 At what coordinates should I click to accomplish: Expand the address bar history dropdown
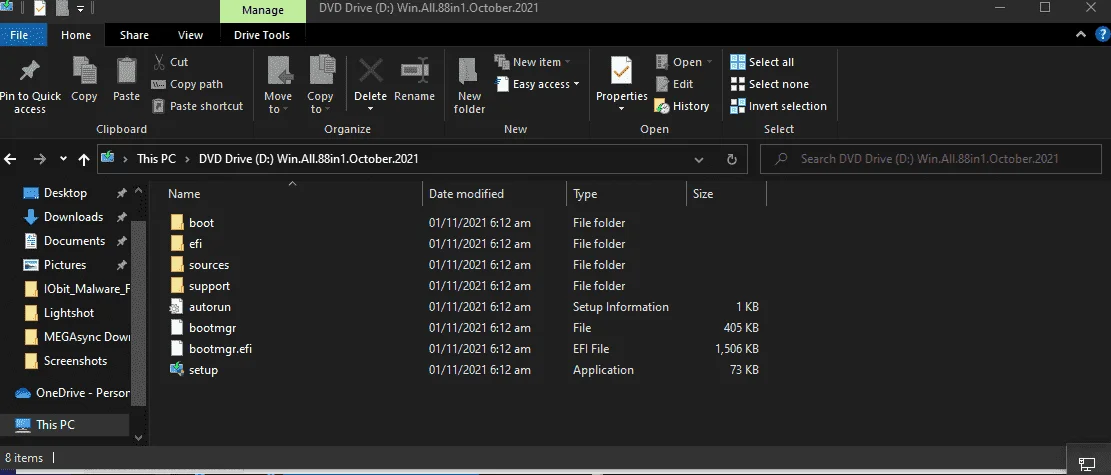(699, 159)
